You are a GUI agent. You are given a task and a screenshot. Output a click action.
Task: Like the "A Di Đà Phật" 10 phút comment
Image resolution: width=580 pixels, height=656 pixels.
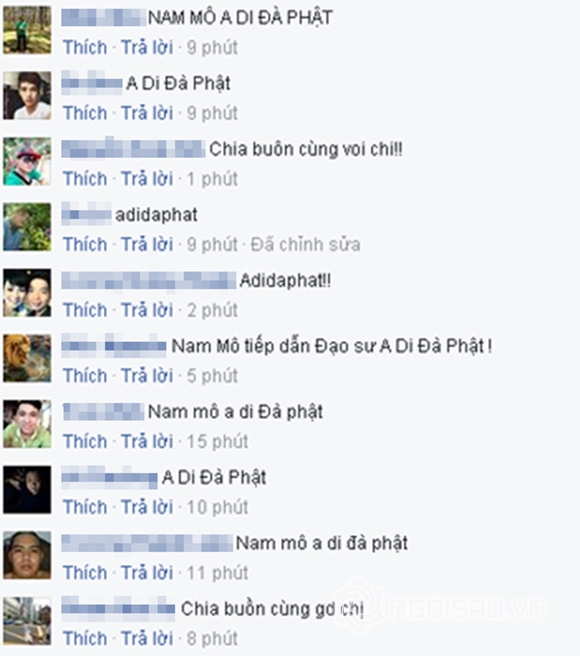point(85,507)
